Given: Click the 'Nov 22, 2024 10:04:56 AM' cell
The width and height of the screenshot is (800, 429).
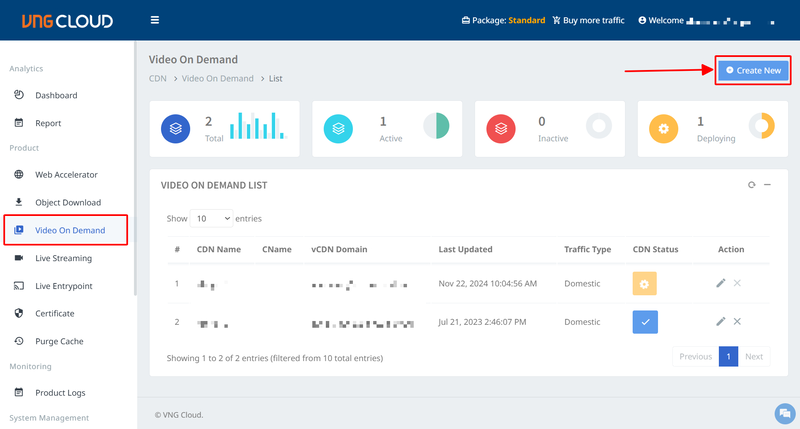Looking at the screenshot, I should point(488,284).
